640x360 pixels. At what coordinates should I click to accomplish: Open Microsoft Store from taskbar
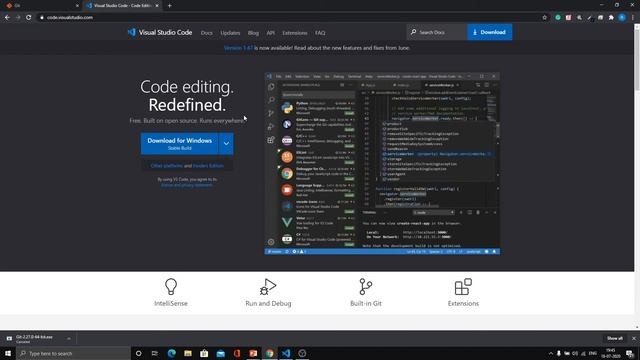tap(204, 353)
